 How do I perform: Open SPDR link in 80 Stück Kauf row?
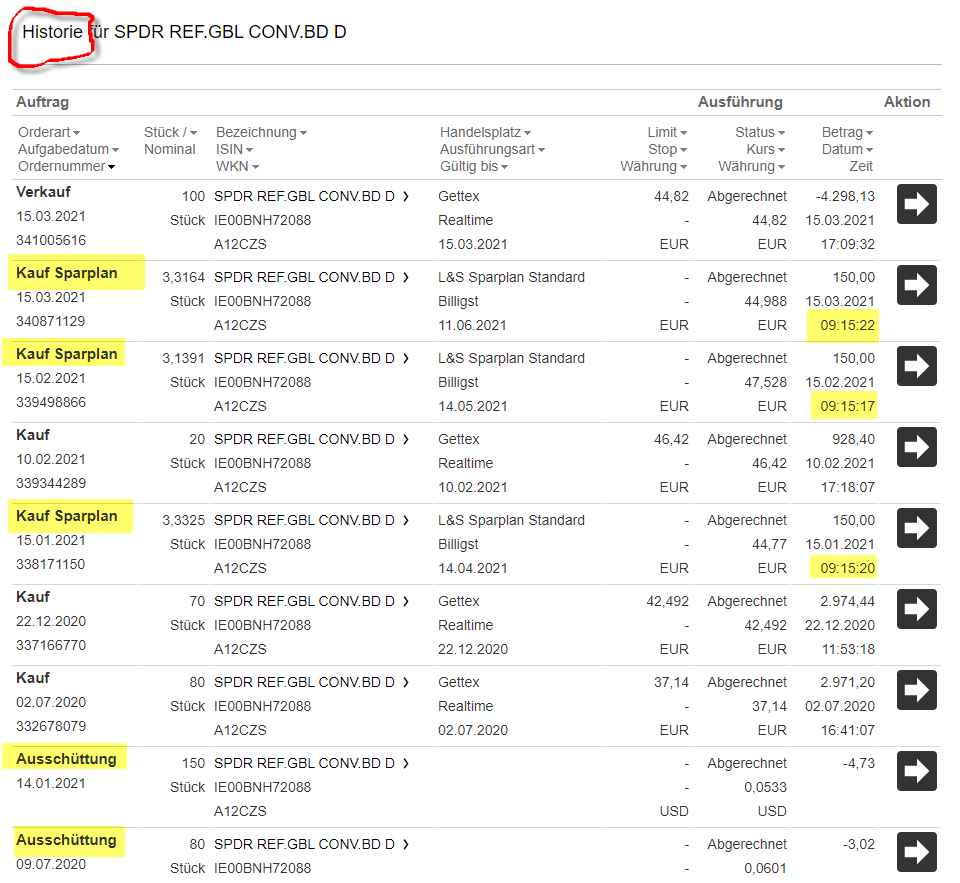pyautogui.click(x=311, y=682)
